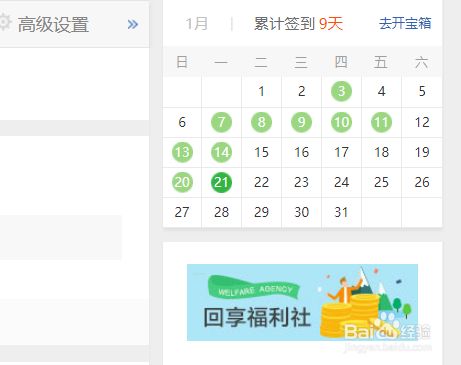Click calendar date 2

pyautogui.click(x=301, y=91)
